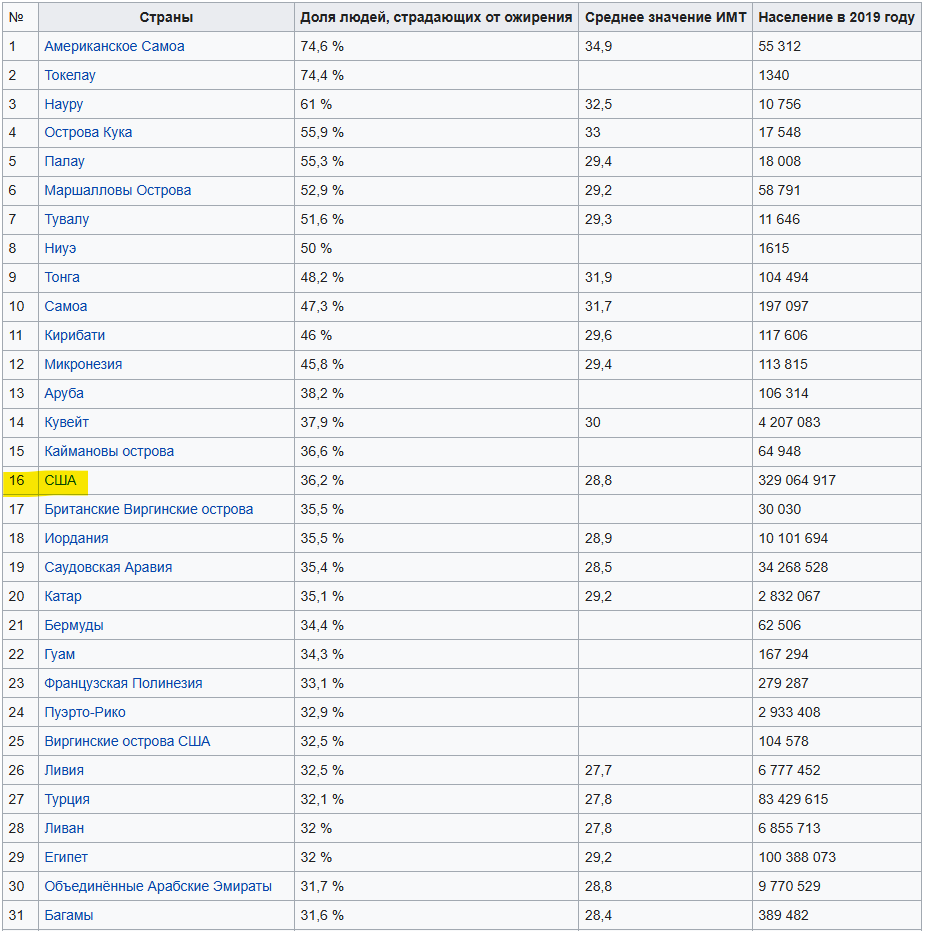Open the Британские Виргинские острова link

(x=149, y=509)
